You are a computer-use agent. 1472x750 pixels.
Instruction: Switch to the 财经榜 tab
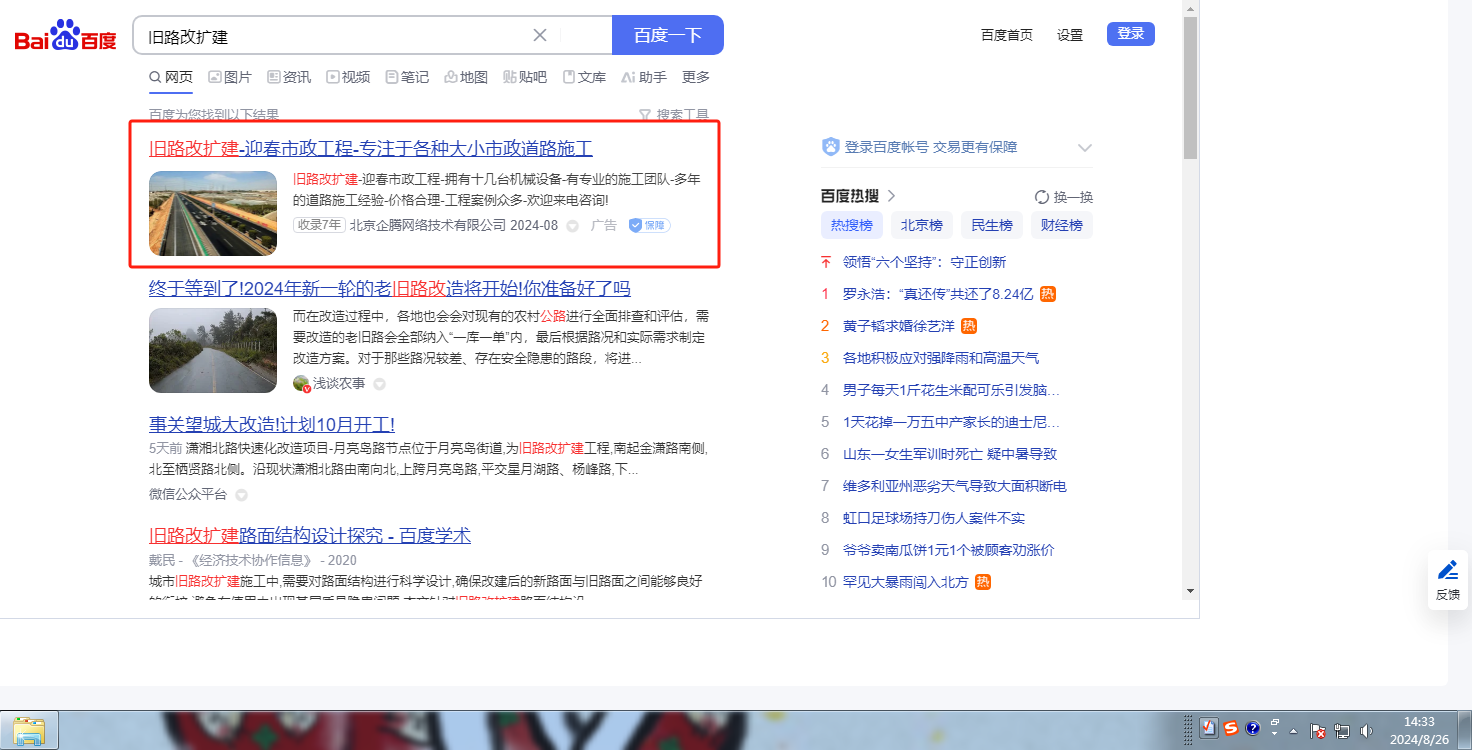point(1062,225)
